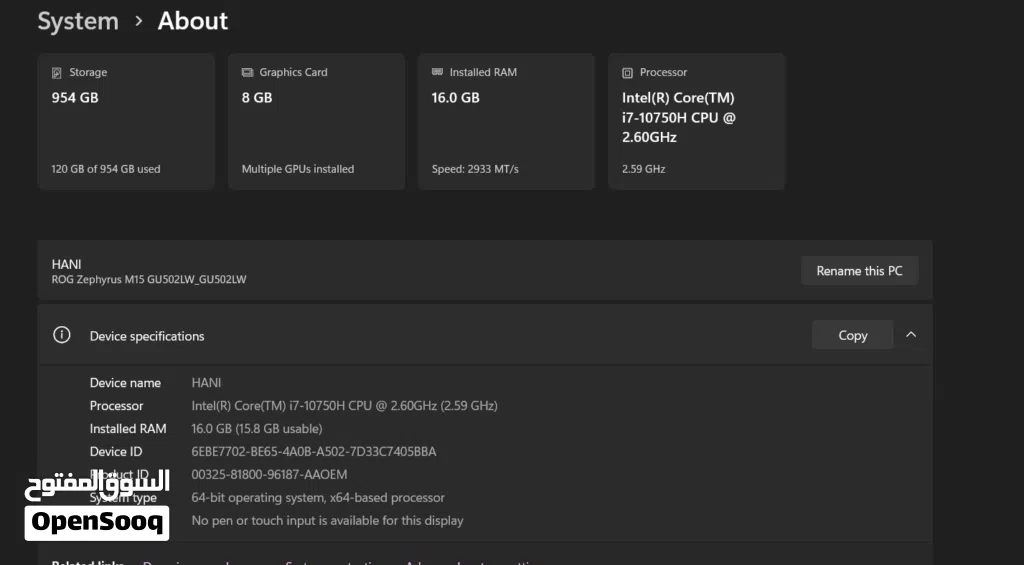Click the ROG Zephyrus M15 model name text
This screenshot has width=1024, height=565.
[x=149, y=280]
